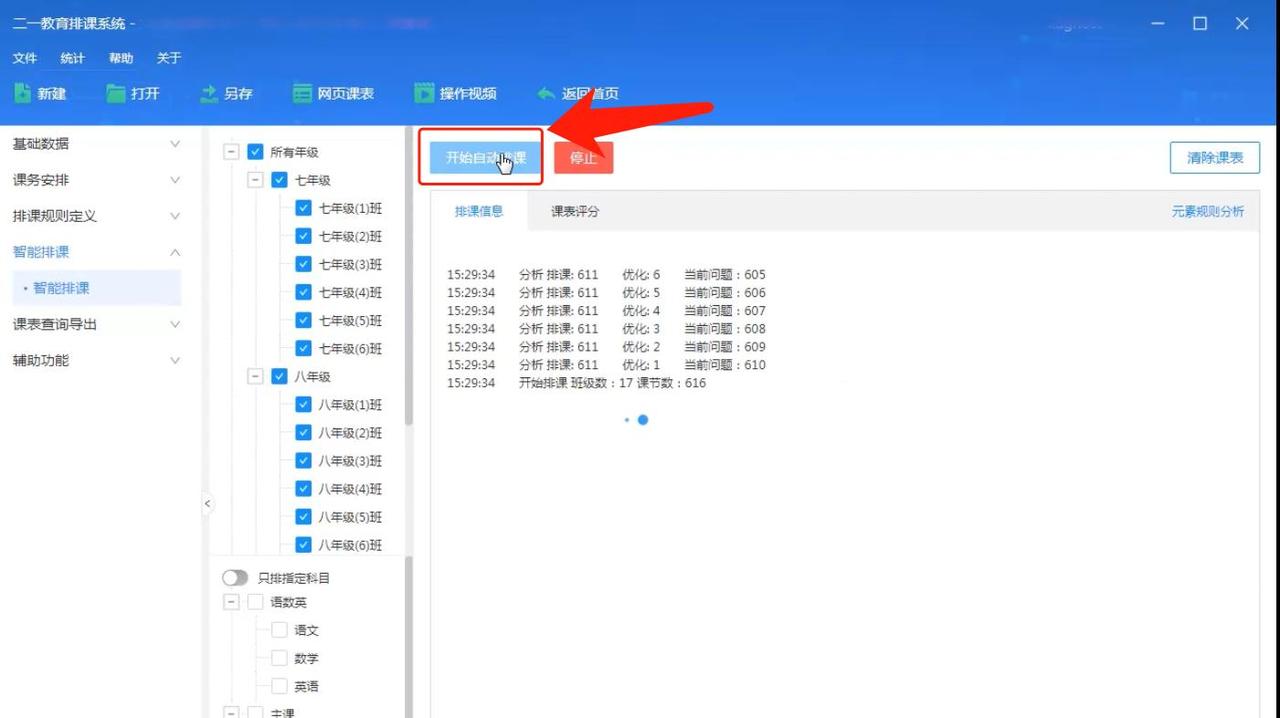Enable the 只排指定科目 toggle switch
The width and height of the screenshot is (1280, 718).
click(235, 578)
